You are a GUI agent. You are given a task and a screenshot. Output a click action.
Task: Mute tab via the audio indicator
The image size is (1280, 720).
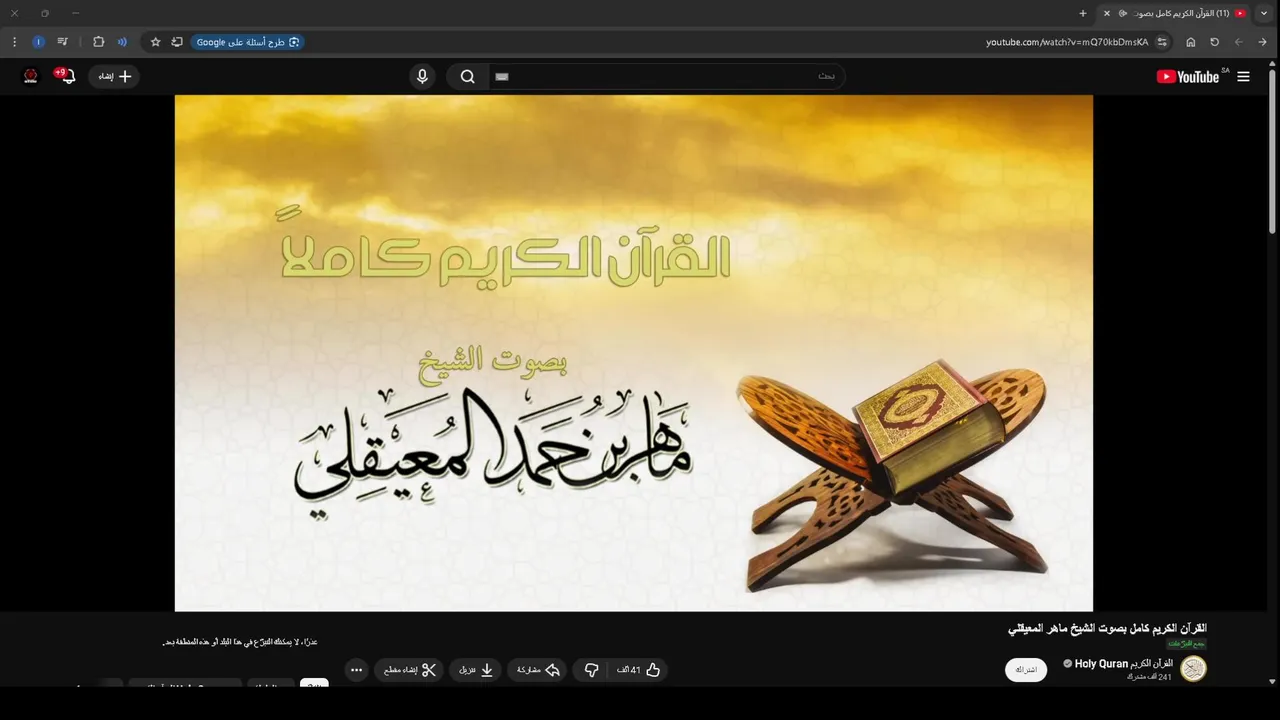click(x=1123, y=13)
